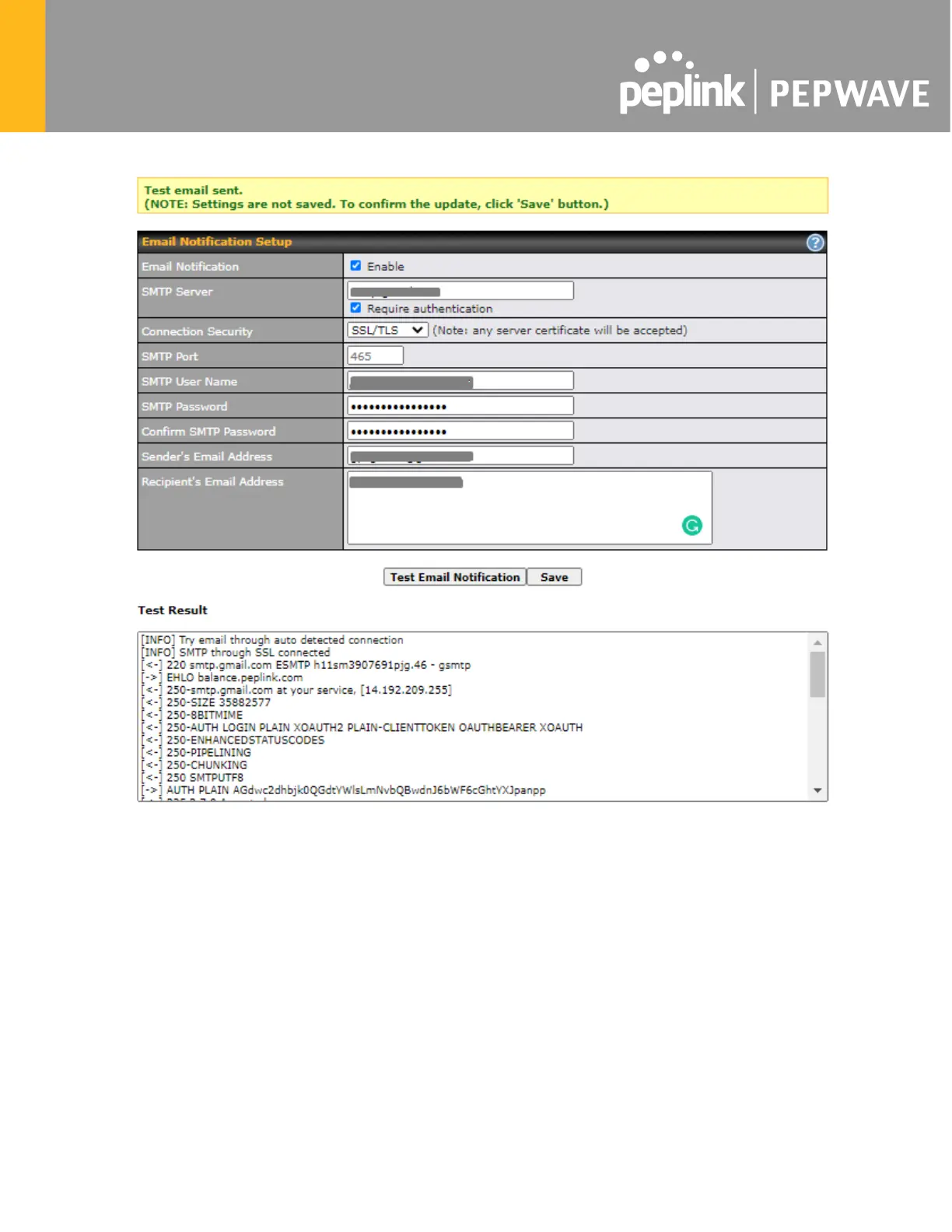
Task: Open the help icon in Email Notification Setup
Action: pyautogui.click(x=814, y=243)
